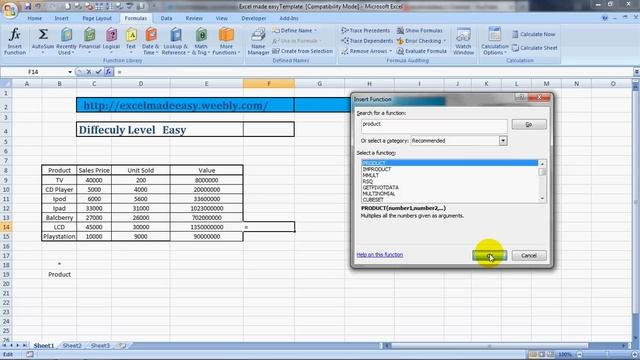The height and width of the screenshot is (360, 640).
Task: Open the Name Box dropdown
Action: 70,72
